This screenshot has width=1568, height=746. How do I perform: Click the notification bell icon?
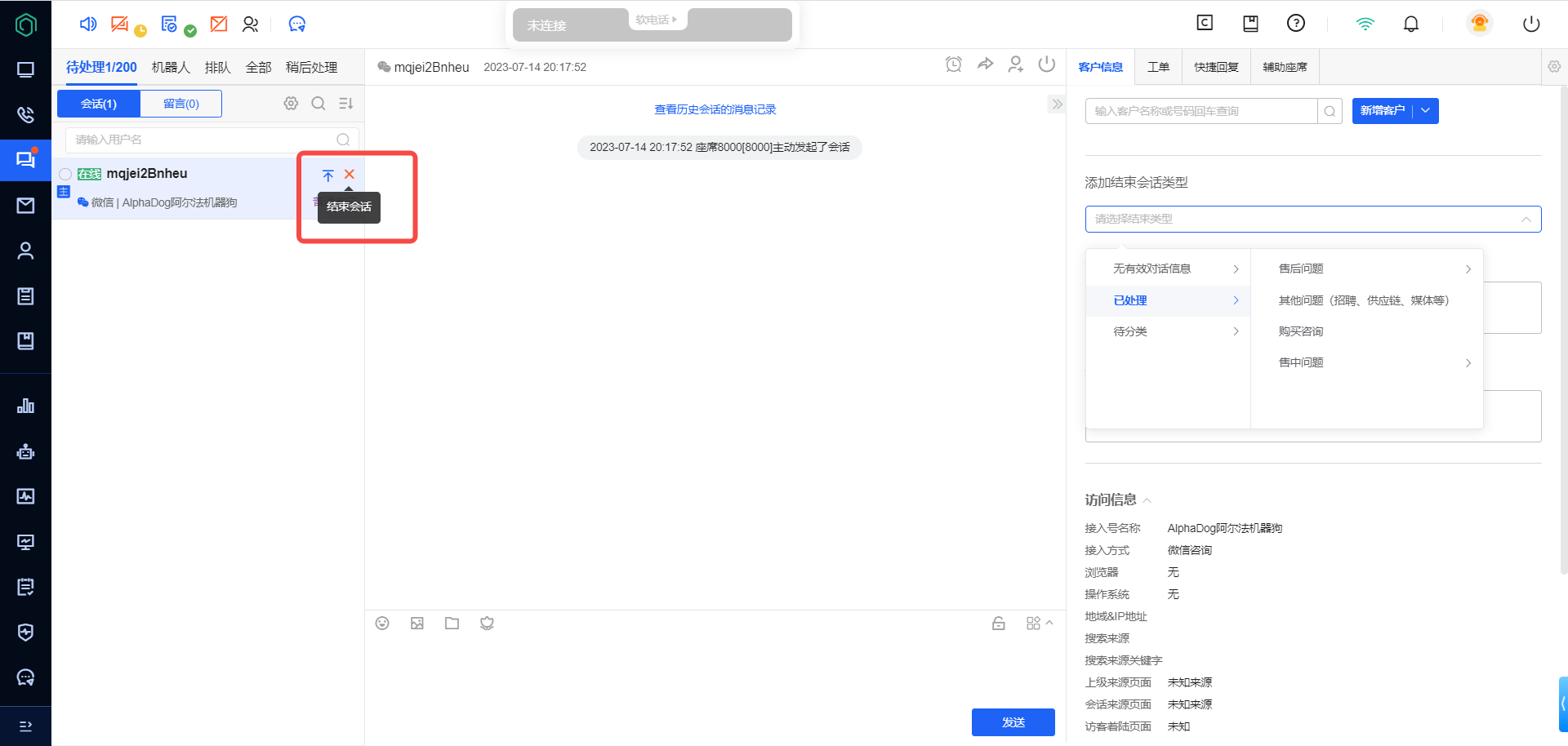pyautogui.click(x=1410, y=24)
